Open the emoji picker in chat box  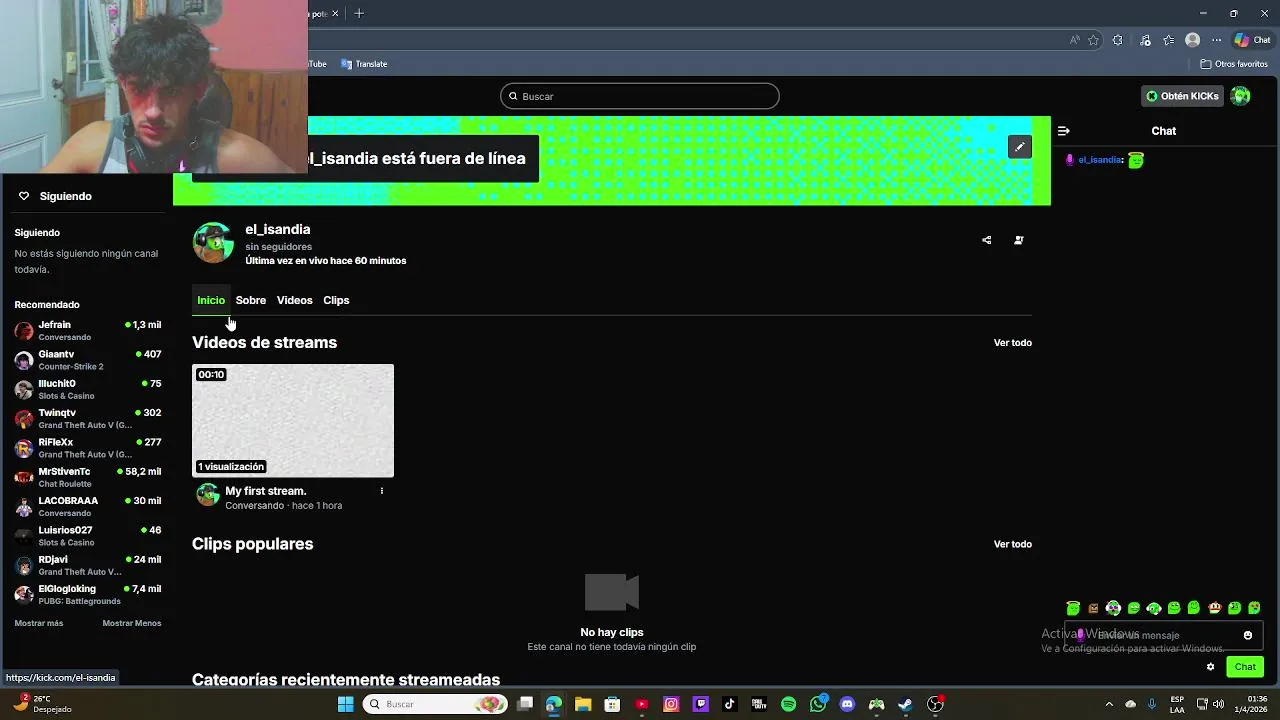(x=1248, y=635)
